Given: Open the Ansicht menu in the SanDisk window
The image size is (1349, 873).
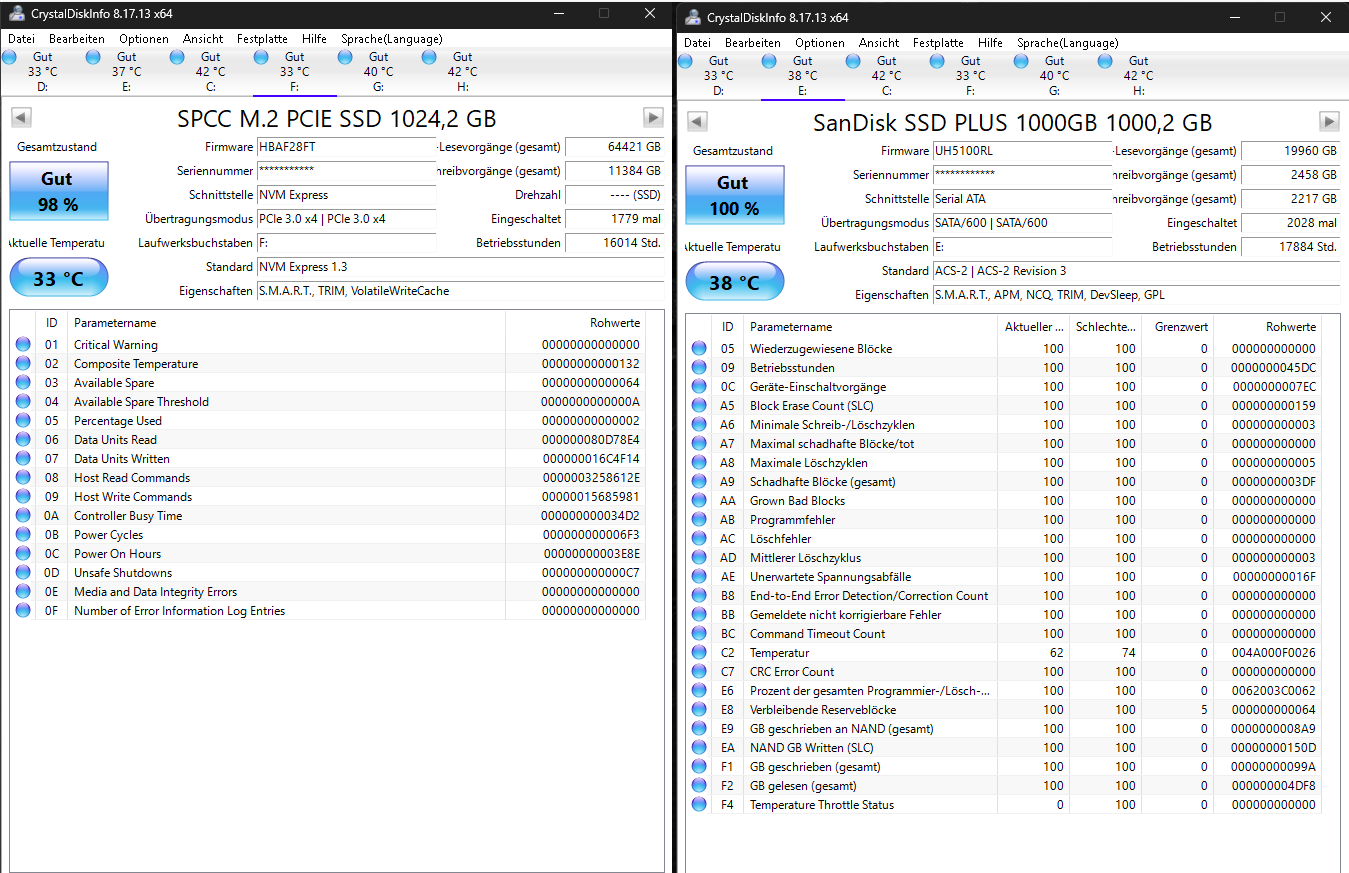Looking at the screenshot, I should click(x=879, y=43).
